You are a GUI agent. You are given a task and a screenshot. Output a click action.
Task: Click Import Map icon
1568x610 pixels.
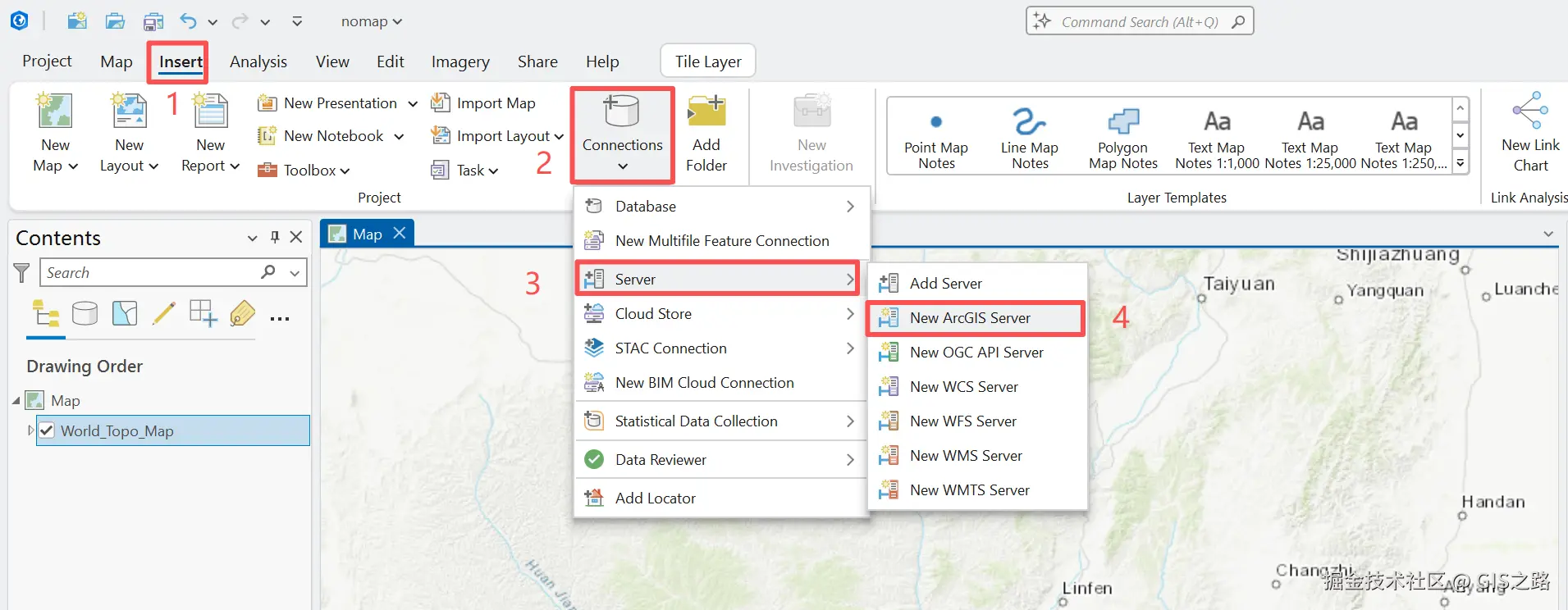[441, 102]
